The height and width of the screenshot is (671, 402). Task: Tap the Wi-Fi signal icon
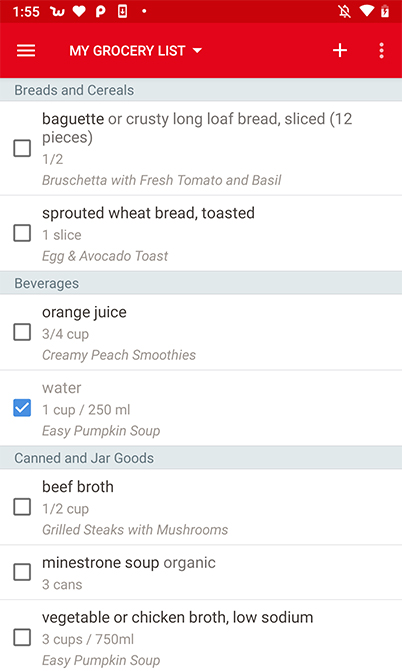coord(366,11)
